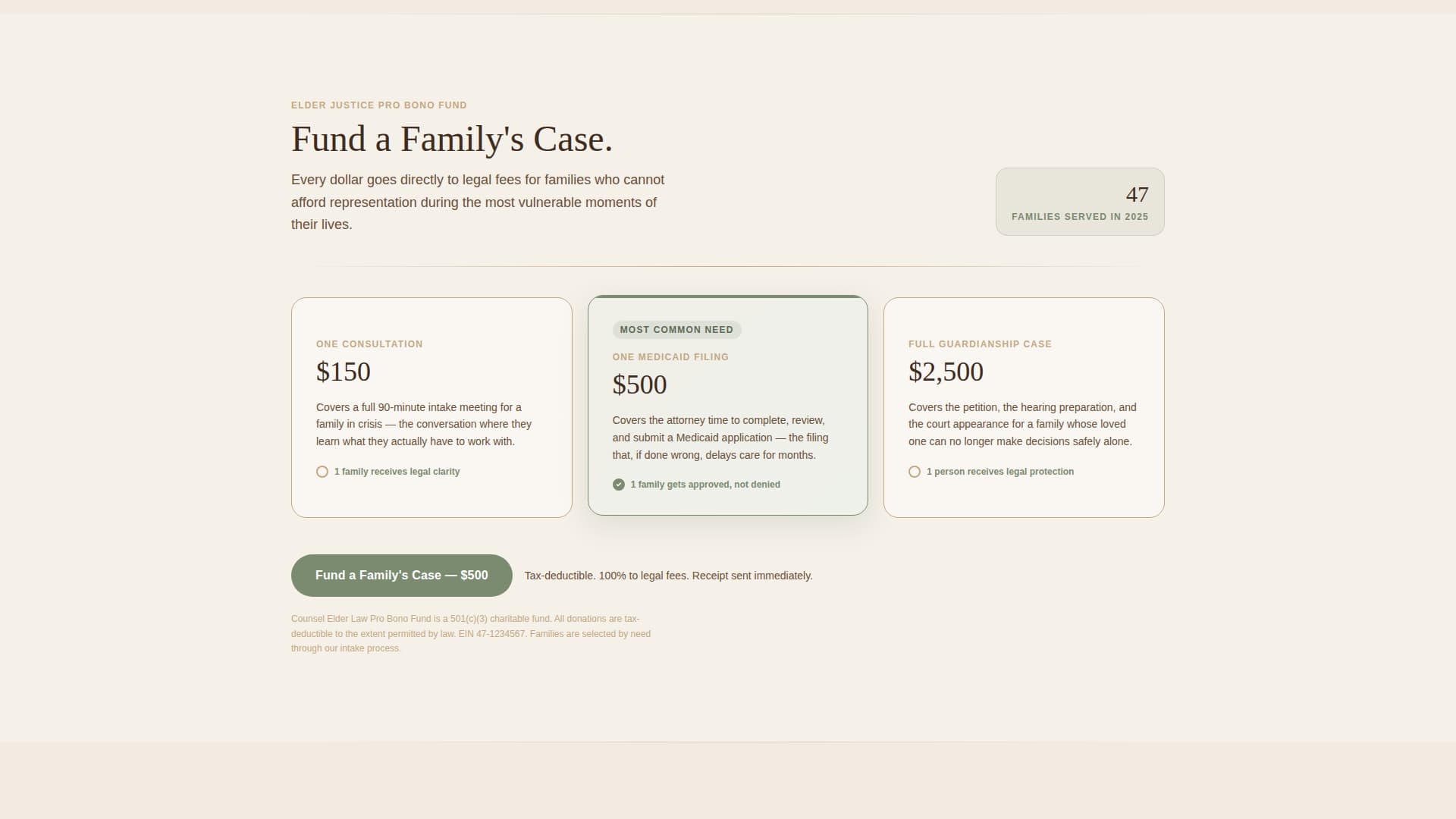
Task: Click the "One Consultation" card label
Action: coord(369,344)
